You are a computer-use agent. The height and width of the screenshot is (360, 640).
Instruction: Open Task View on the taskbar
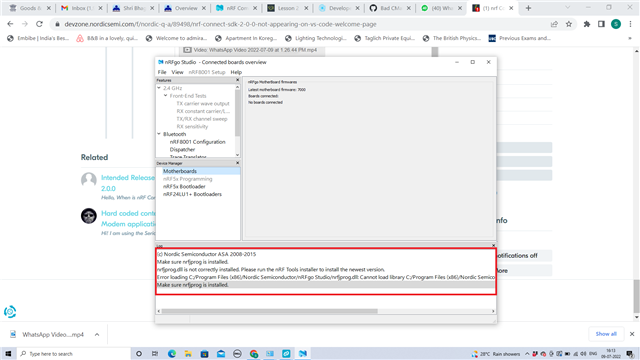(155, 353)
